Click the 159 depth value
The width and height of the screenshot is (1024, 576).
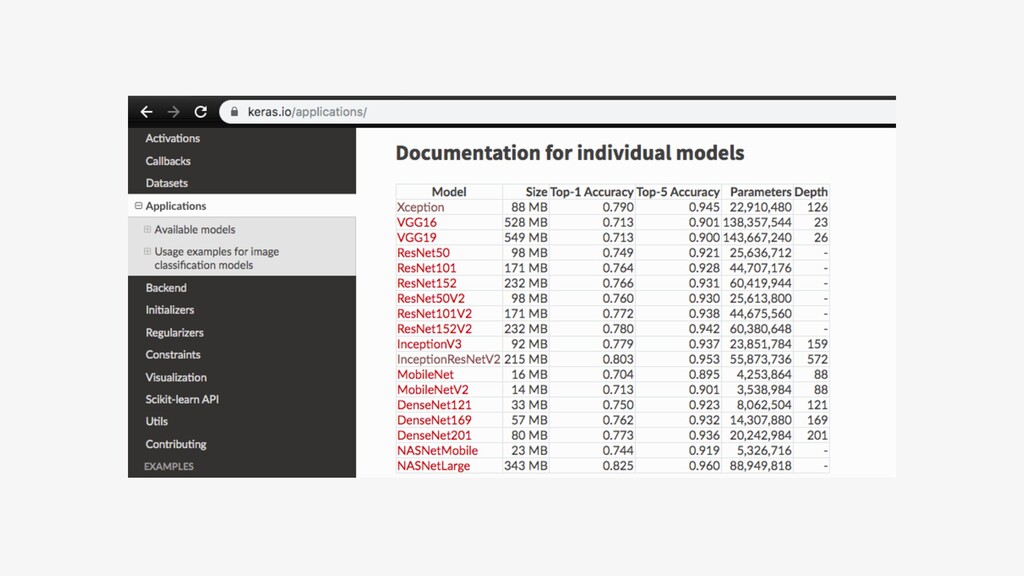pos(817,344)
